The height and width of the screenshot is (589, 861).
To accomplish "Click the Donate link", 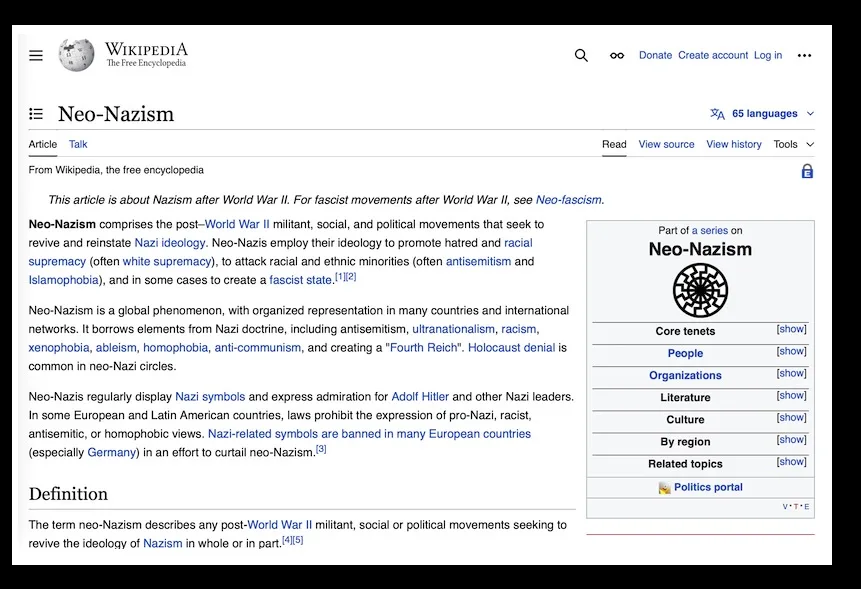I will 655,55.
